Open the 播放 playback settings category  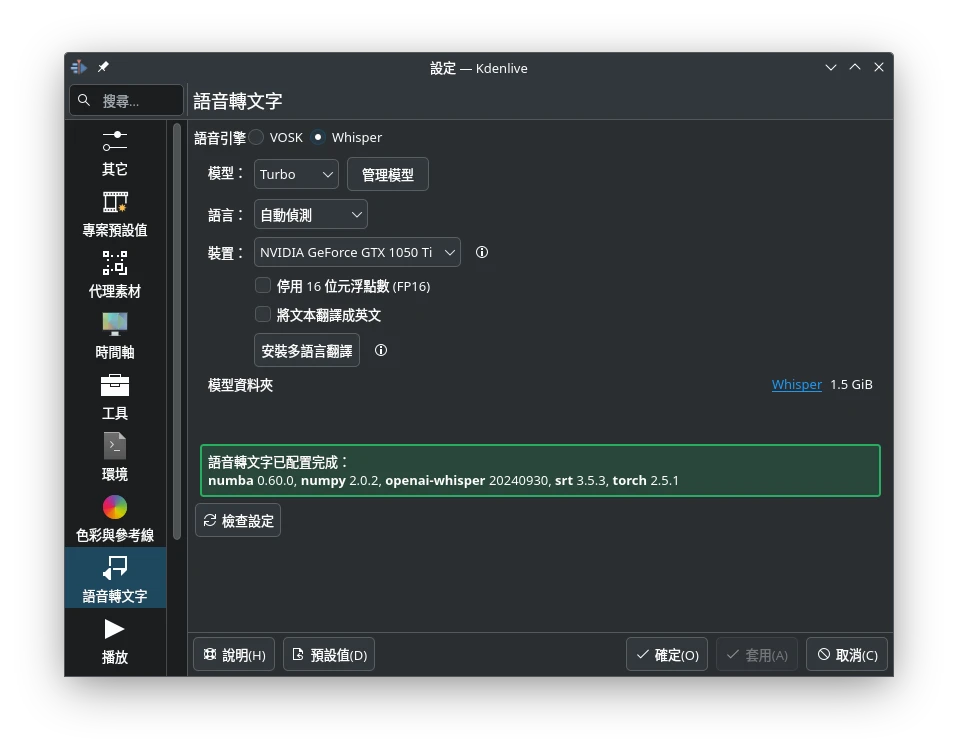click(x=115, y=641)
